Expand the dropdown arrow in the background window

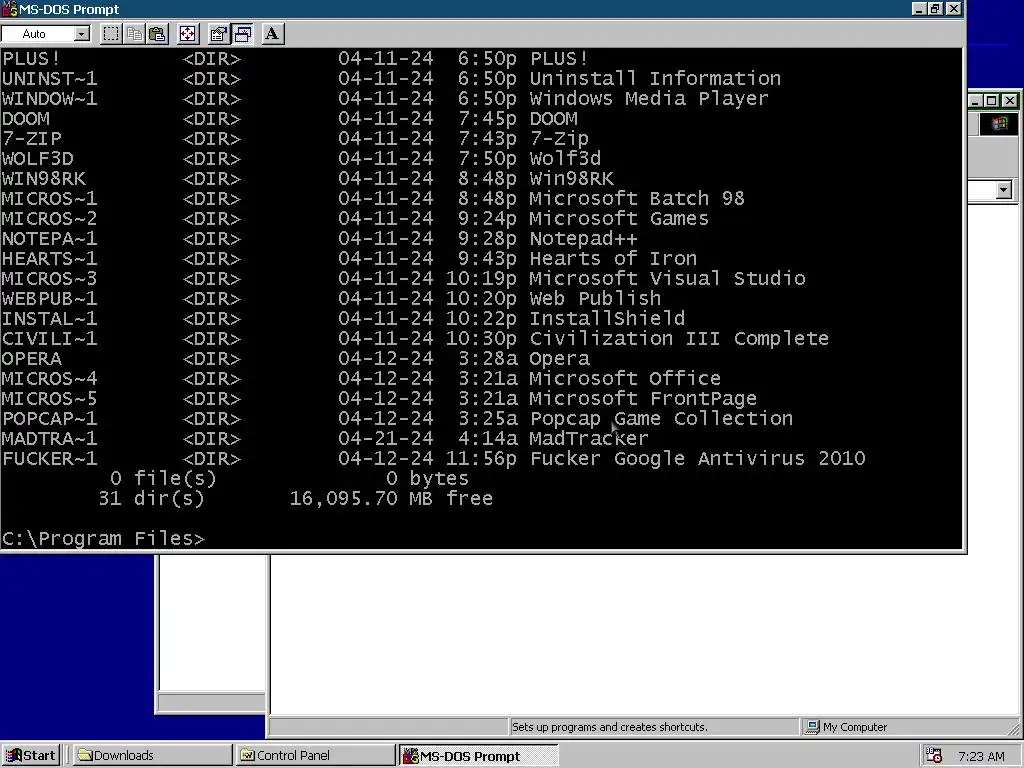coord(1004,190)
